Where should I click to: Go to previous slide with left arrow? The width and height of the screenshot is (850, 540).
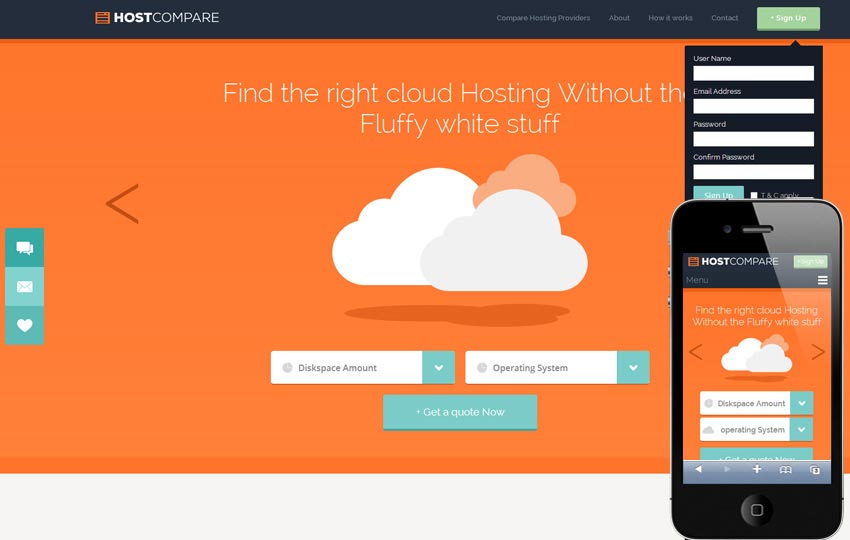[x=122, y=204]
